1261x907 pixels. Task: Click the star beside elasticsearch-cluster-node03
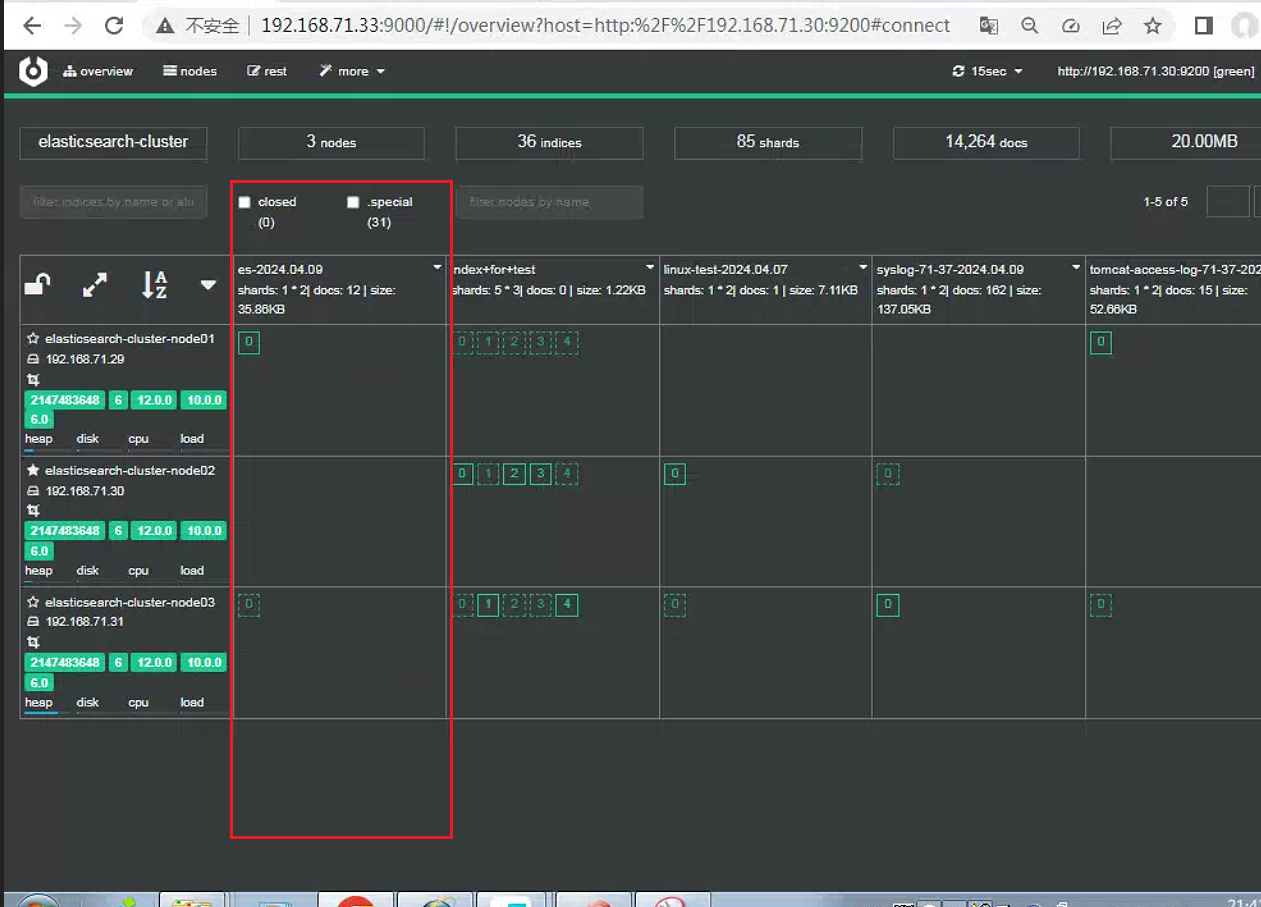33,602
